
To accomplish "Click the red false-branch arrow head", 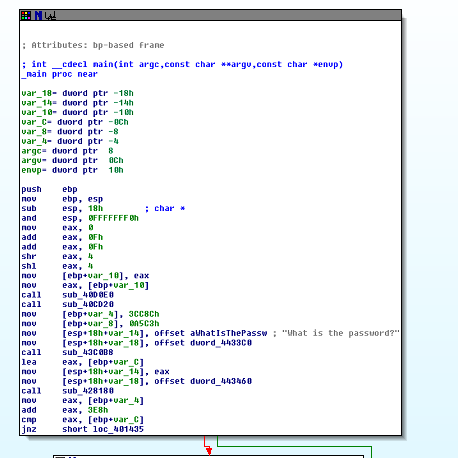I will coord(209,451).
